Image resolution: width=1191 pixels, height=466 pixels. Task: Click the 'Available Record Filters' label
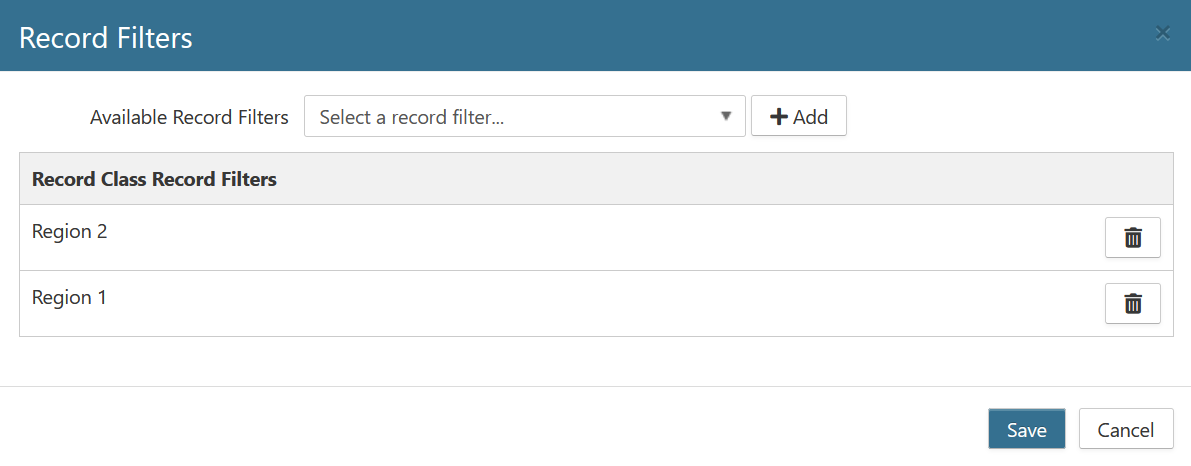(x=189, y=117)
